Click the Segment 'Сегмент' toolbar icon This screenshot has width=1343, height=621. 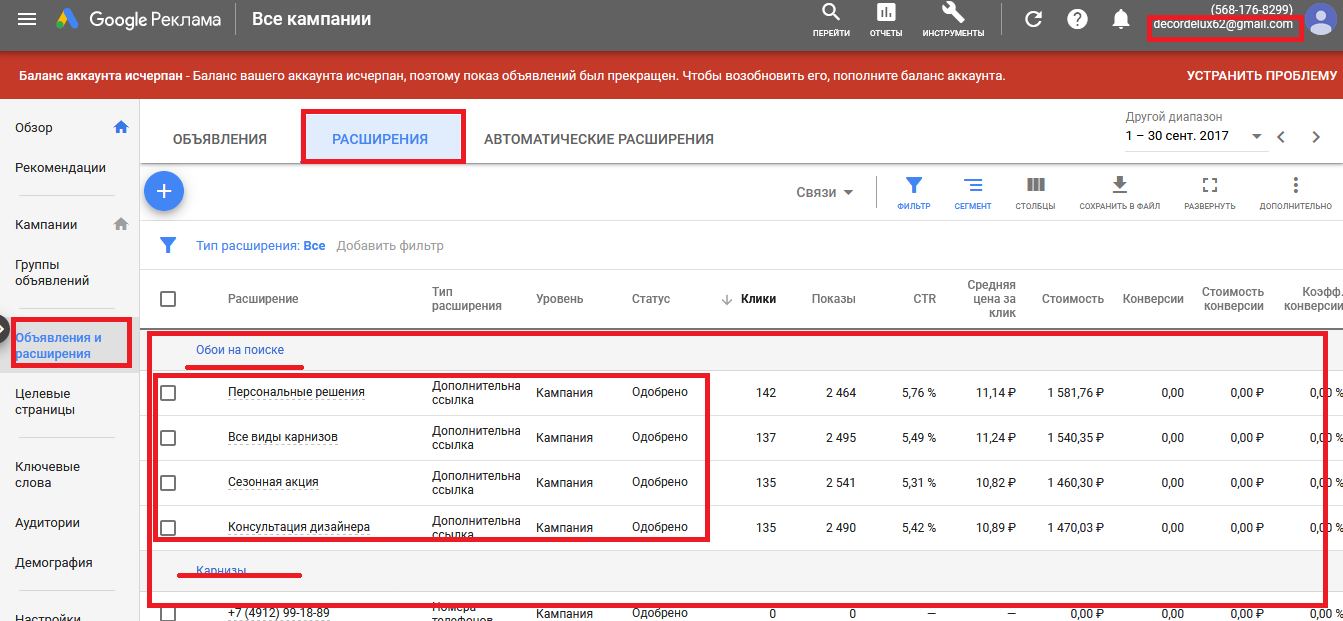point(972,186)
